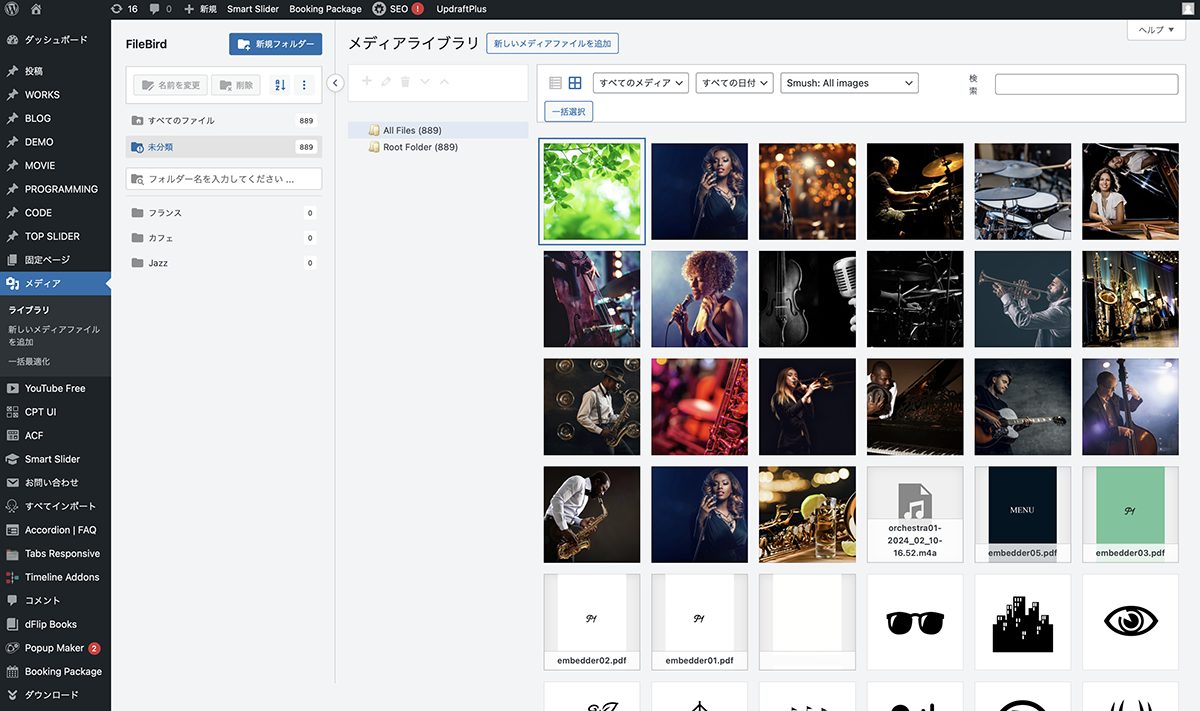
Task: Open the すべての日付 date dropdown
Action: pos(735,83)
